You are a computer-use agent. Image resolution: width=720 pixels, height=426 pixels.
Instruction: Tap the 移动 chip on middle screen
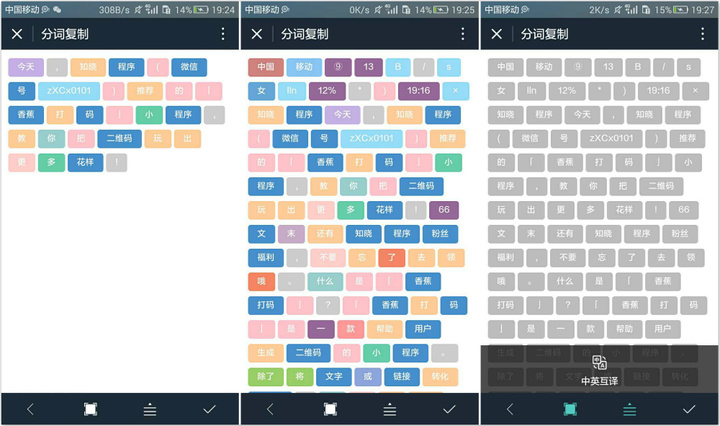(x=304, y=67)
